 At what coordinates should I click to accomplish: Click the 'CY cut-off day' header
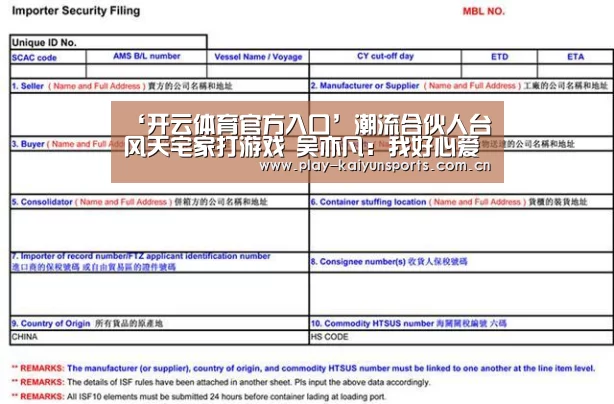[x=385, y=56]
